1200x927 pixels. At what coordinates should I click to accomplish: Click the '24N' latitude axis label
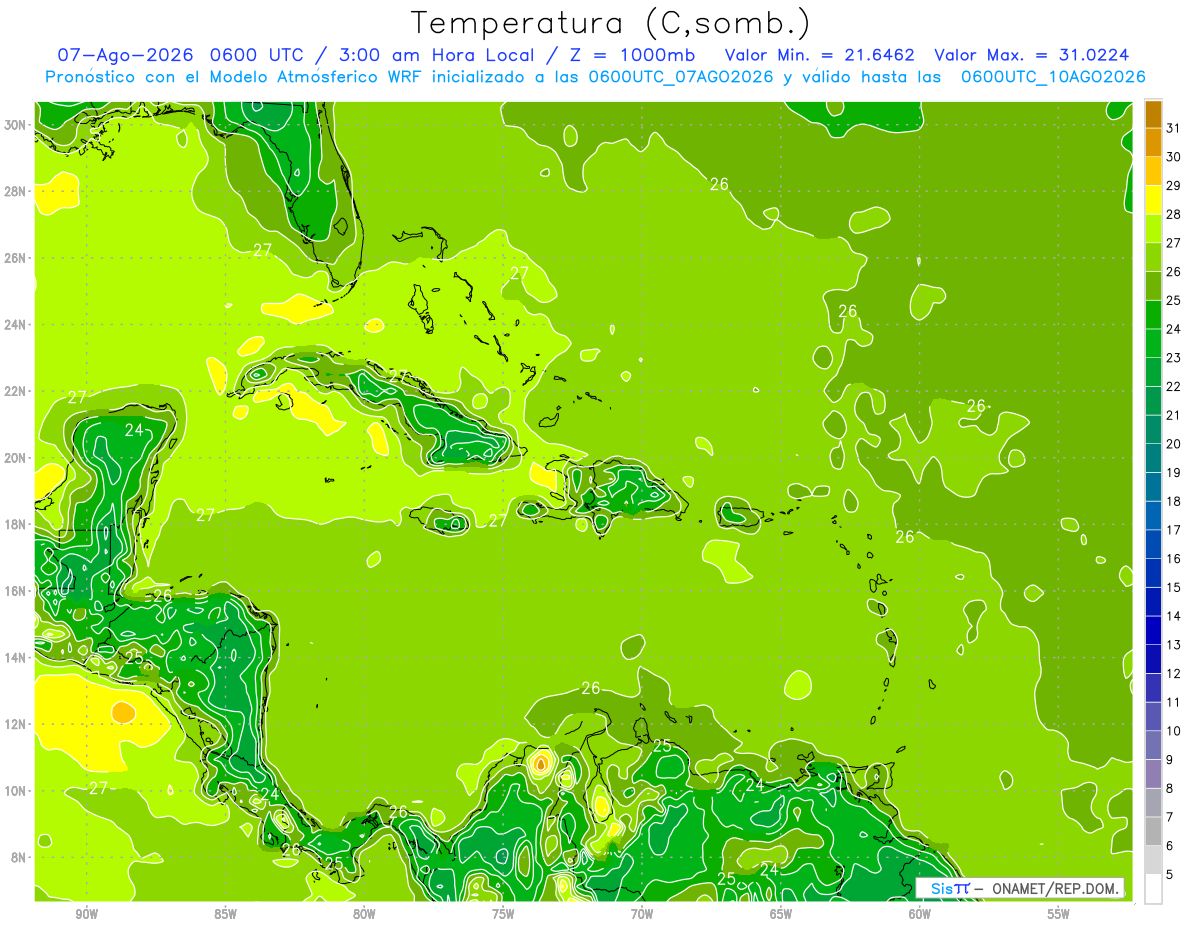pyautogui.click(x=17, y=325)
